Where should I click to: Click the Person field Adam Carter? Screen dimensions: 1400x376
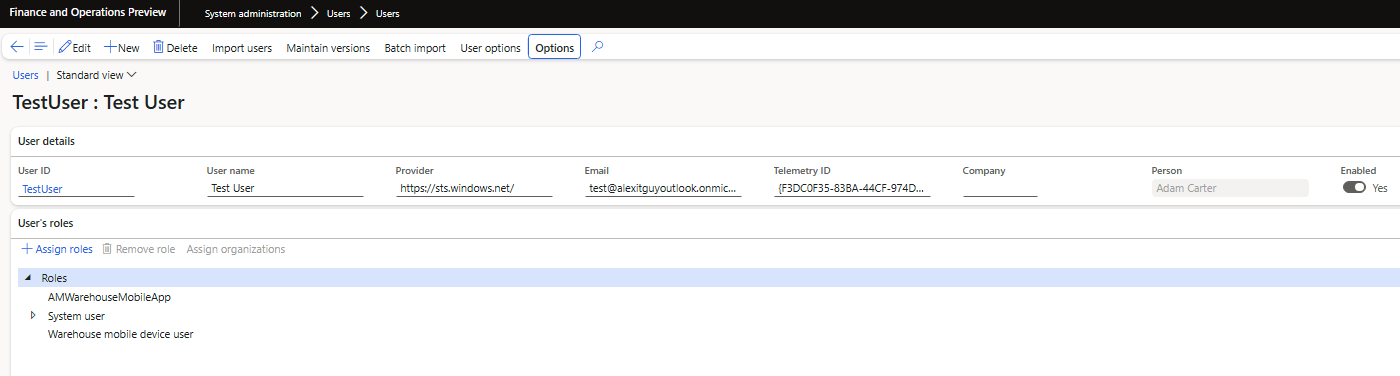pyautogui.click(x=1230, y=188)
